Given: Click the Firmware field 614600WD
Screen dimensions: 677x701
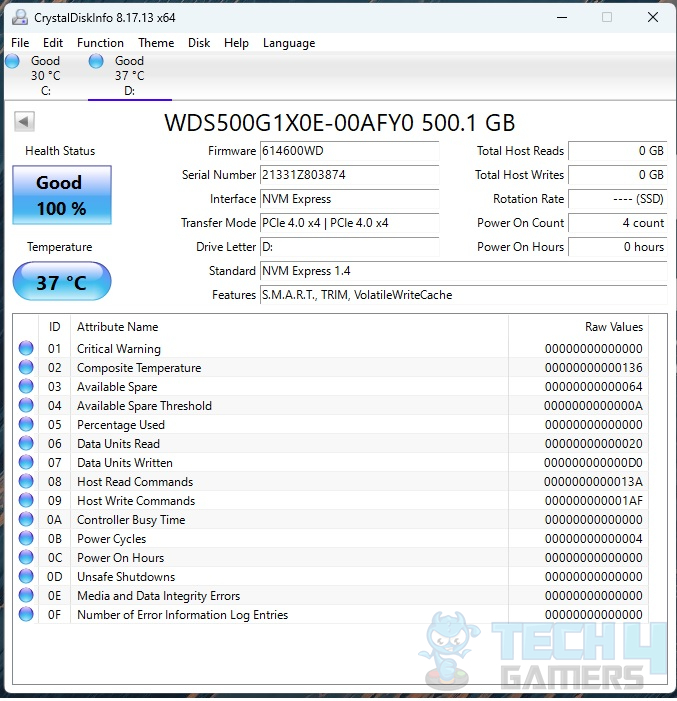Looking at the screenshot, I should (349, 151).
